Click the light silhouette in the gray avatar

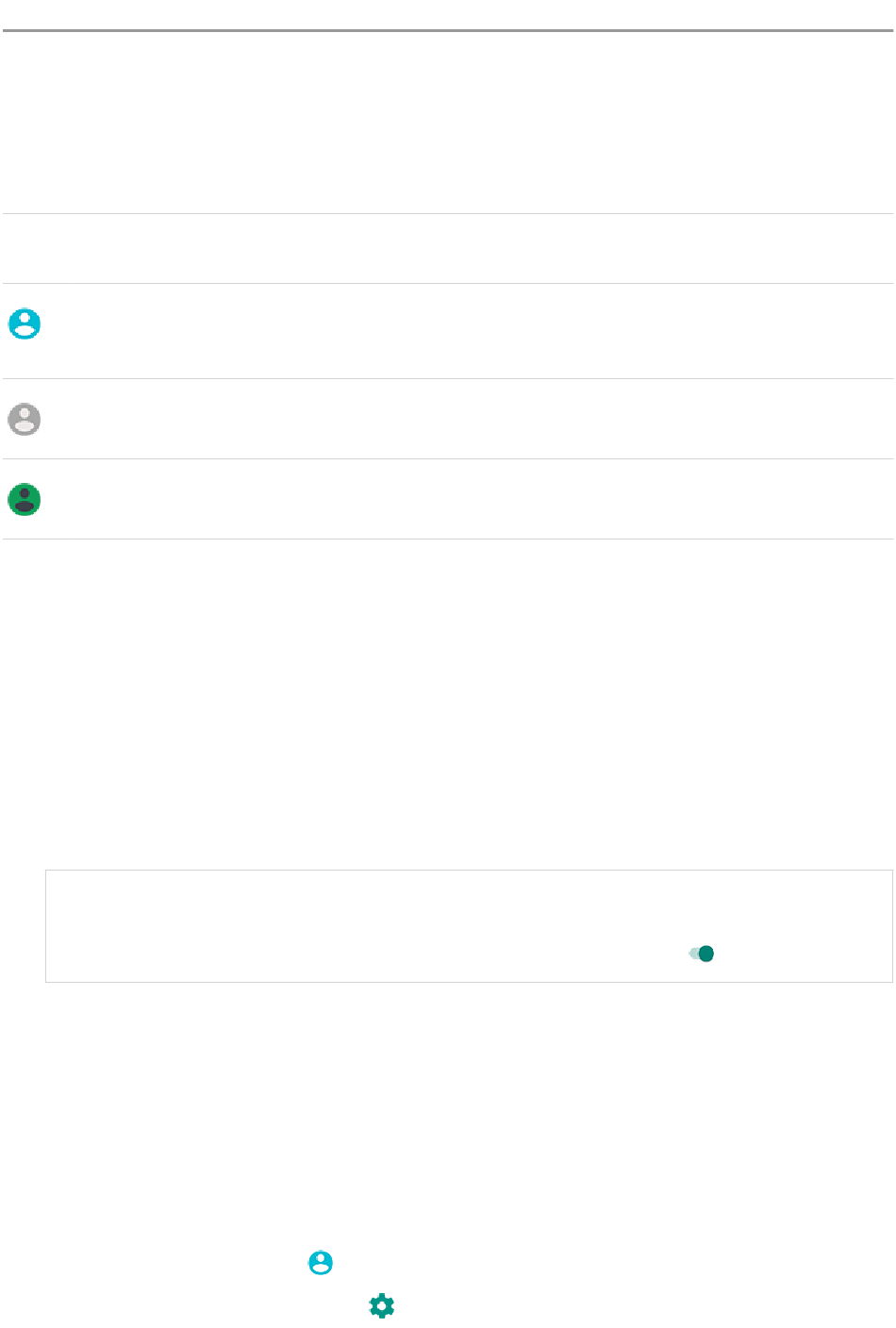click(25, 421)
